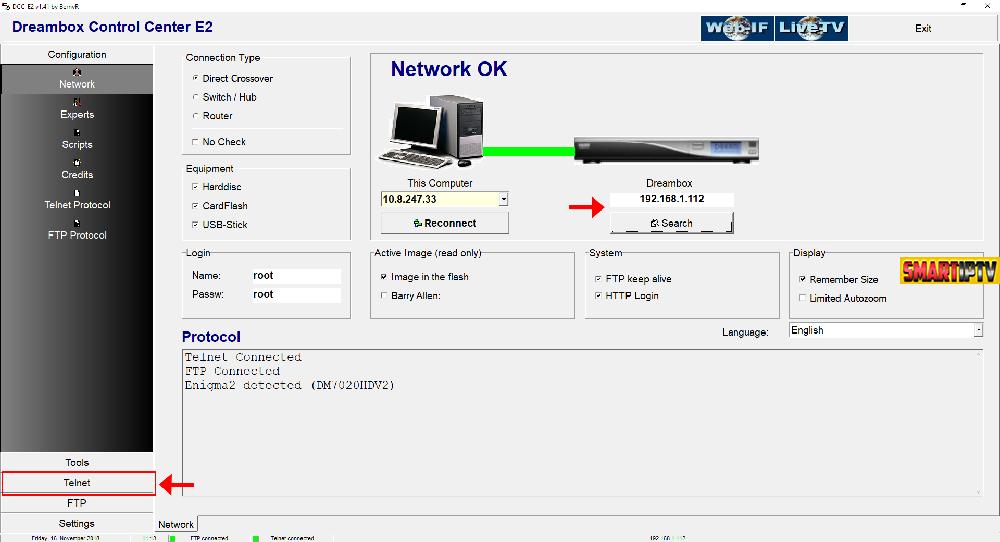The image size is (1000, 542).
Task: Toggle HTTP Login checkbox
Action: (x=598, y=296)
